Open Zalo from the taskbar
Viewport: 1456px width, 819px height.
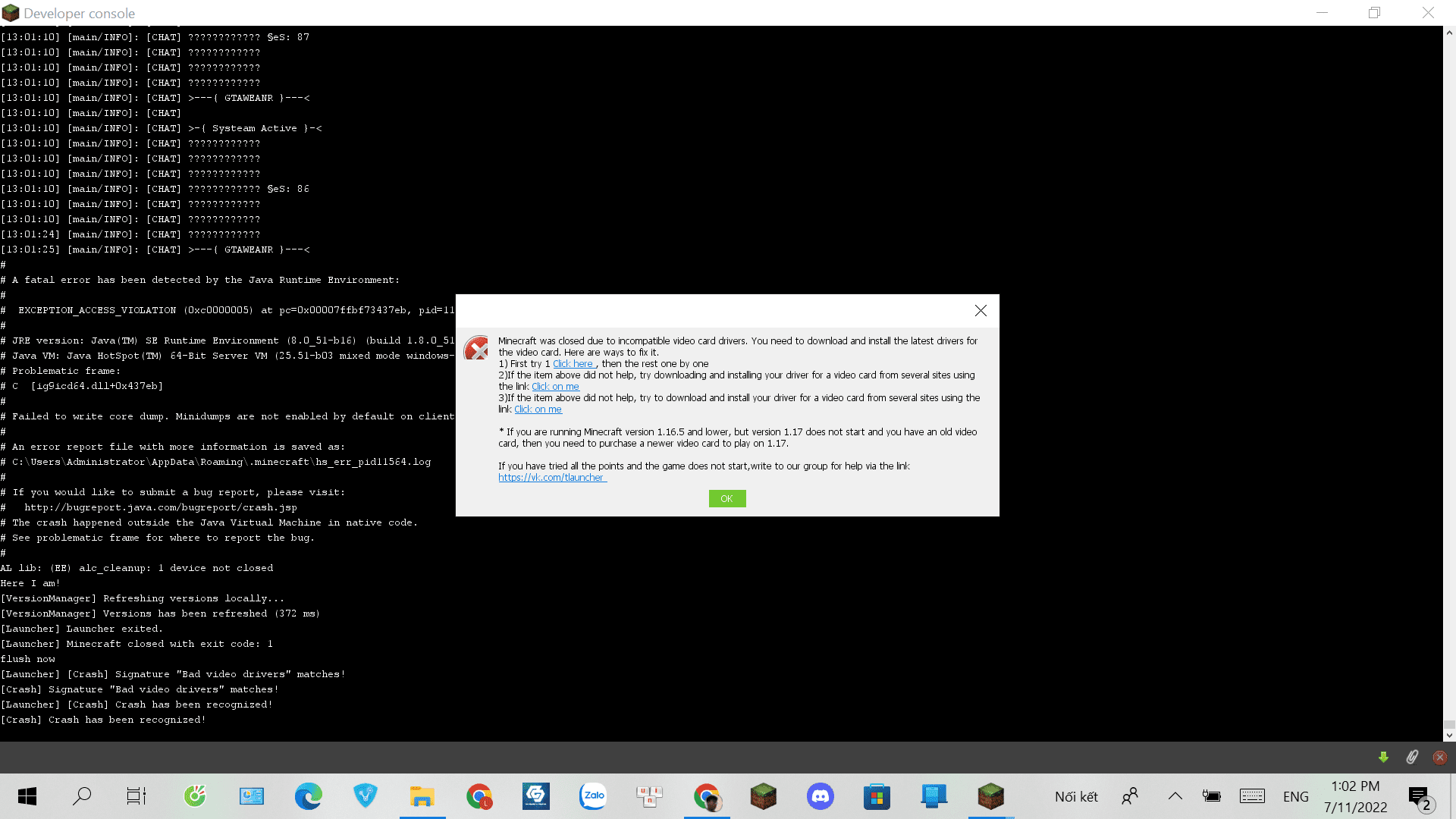pos(593,796)
